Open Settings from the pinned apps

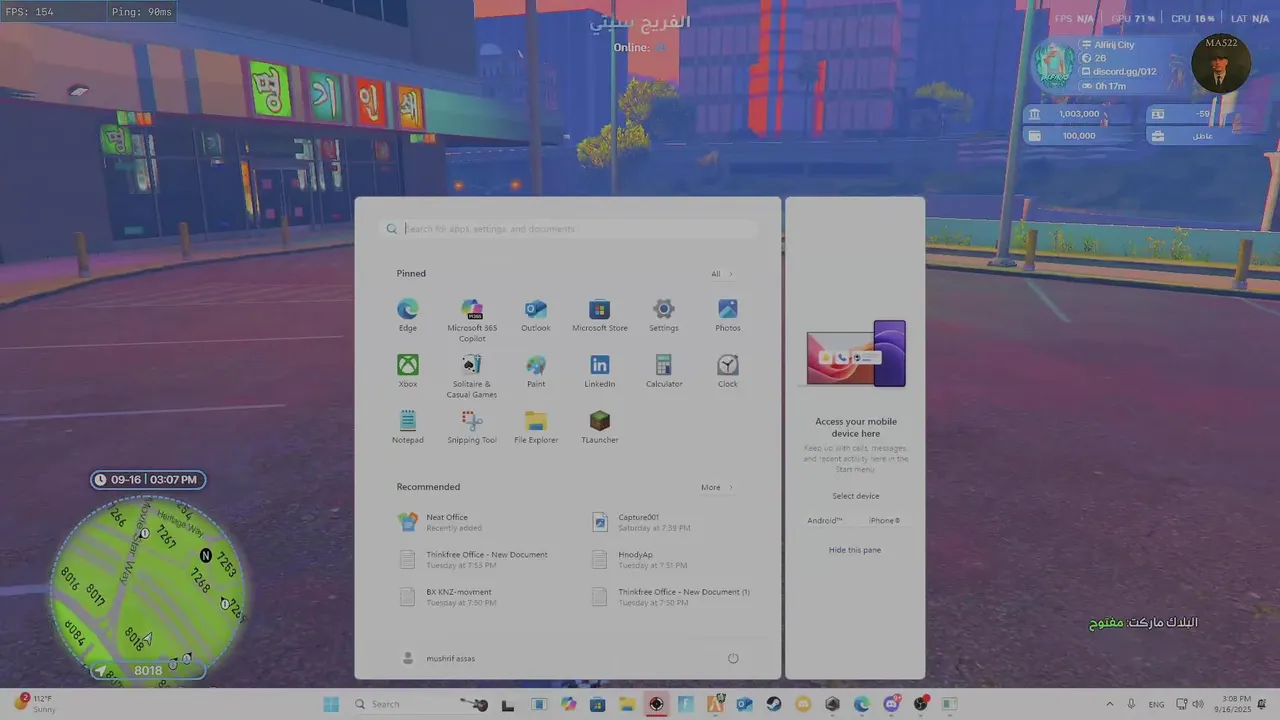tap(664, 315)
